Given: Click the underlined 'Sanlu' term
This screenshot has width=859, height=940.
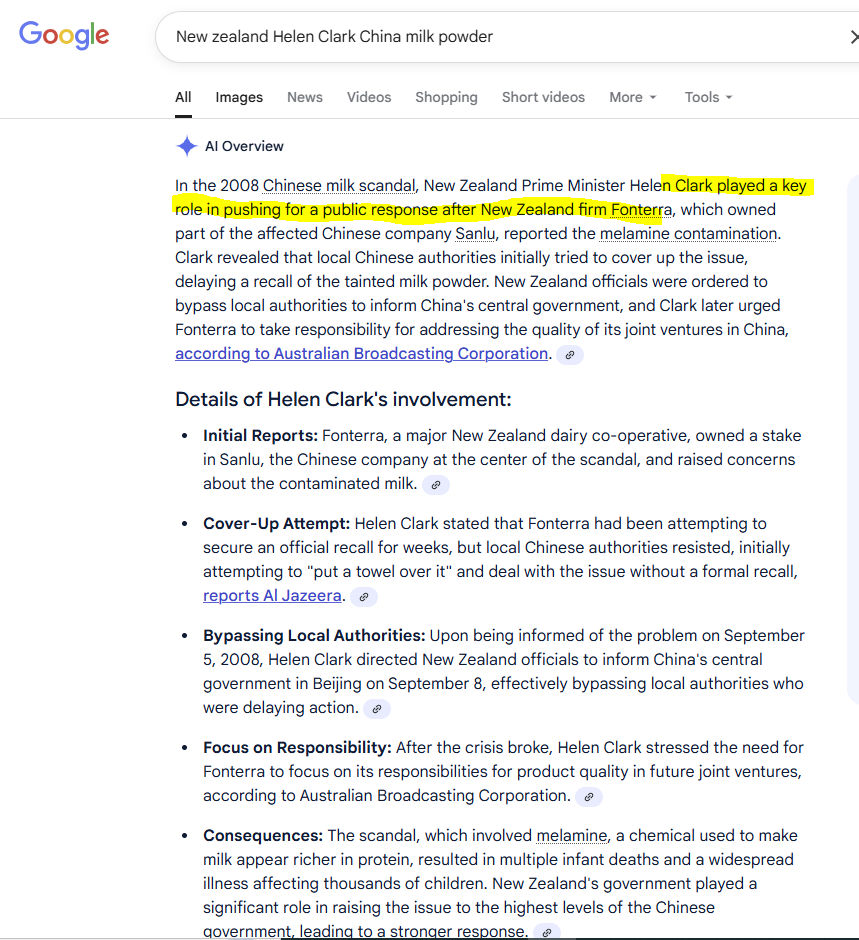Looking at the screenshot, I should coord(475,234).
